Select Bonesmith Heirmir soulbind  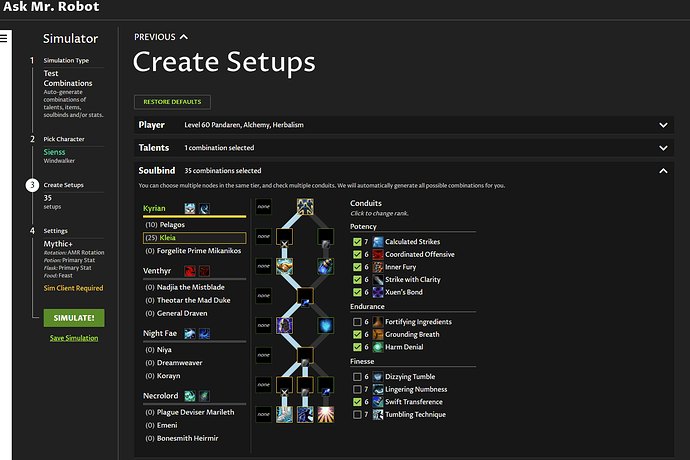194,438
